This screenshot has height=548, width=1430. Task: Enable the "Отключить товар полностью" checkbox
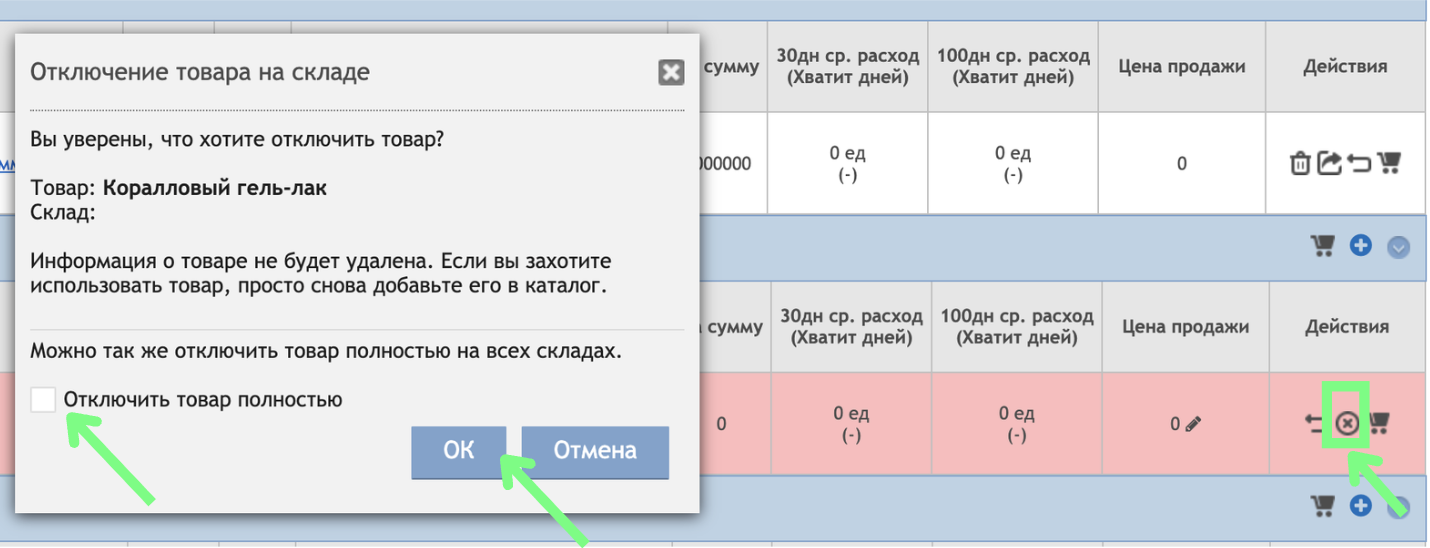pyautogui.click(x=43, y=400)
